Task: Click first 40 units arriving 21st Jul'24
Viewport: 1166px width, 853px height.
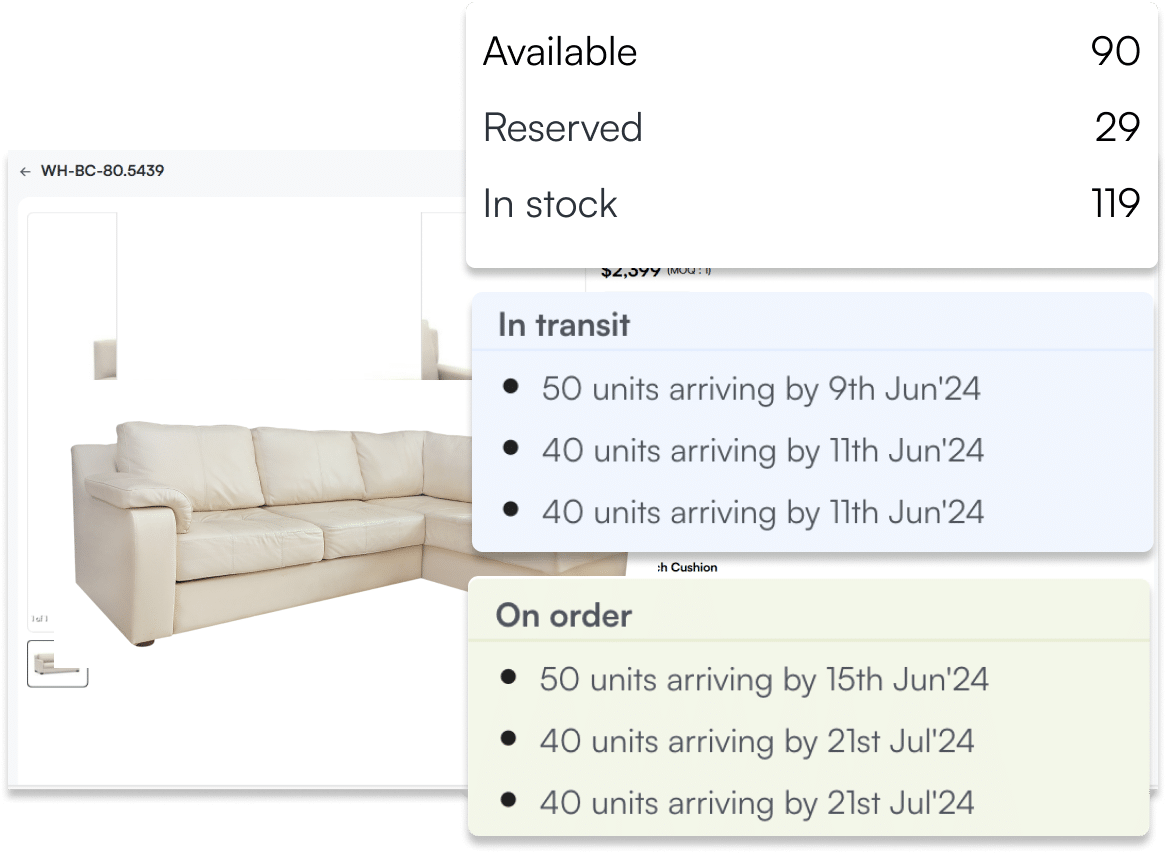Action: (x=757, y=741)
